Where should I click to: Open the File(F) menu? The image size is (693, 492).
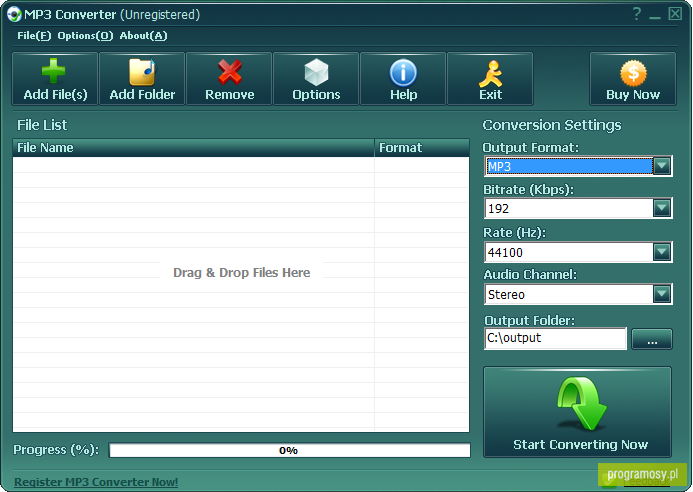point(34,36)
